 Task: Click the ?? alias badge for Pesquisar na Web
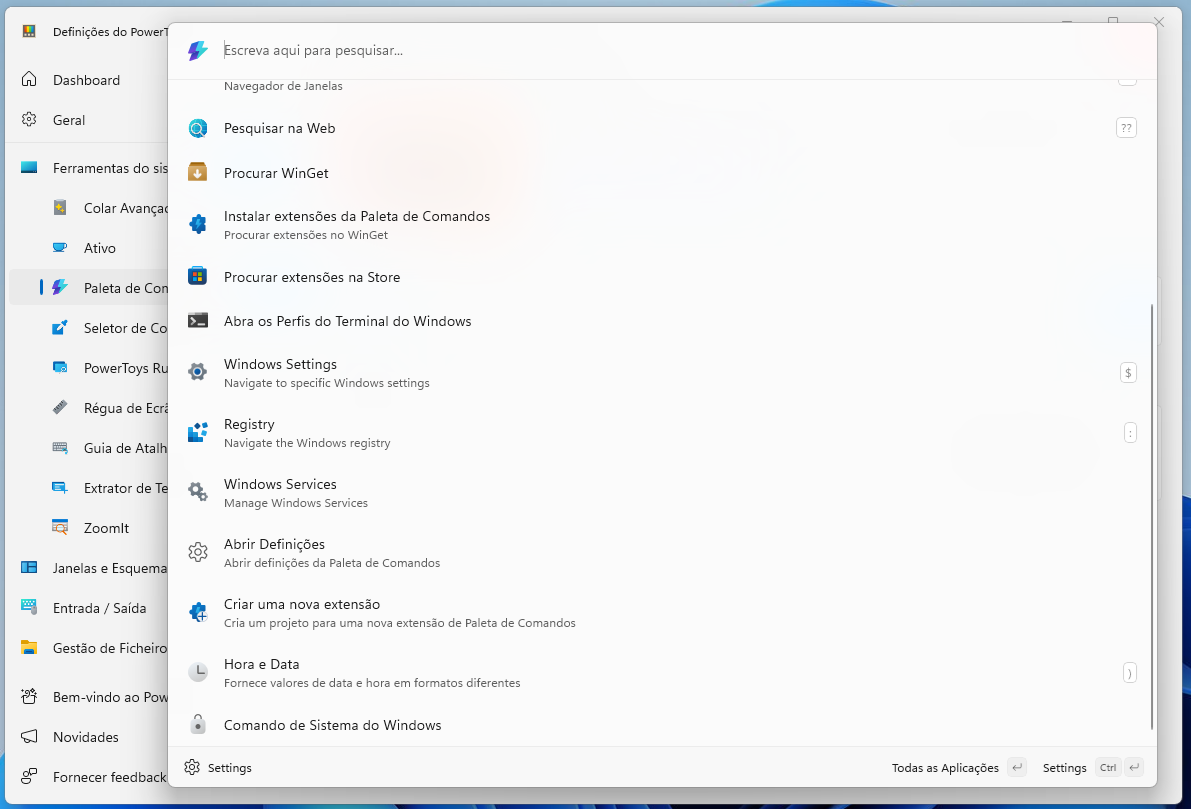click(1126, 128)
